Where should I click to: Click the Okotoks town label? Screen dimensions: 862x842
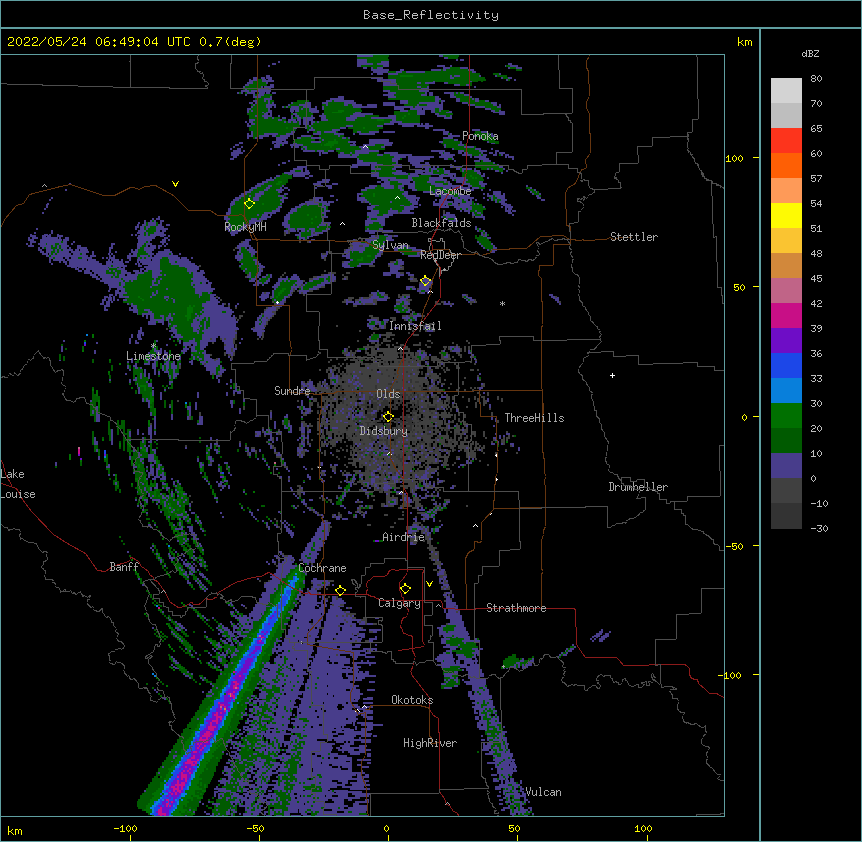(412, 700)
